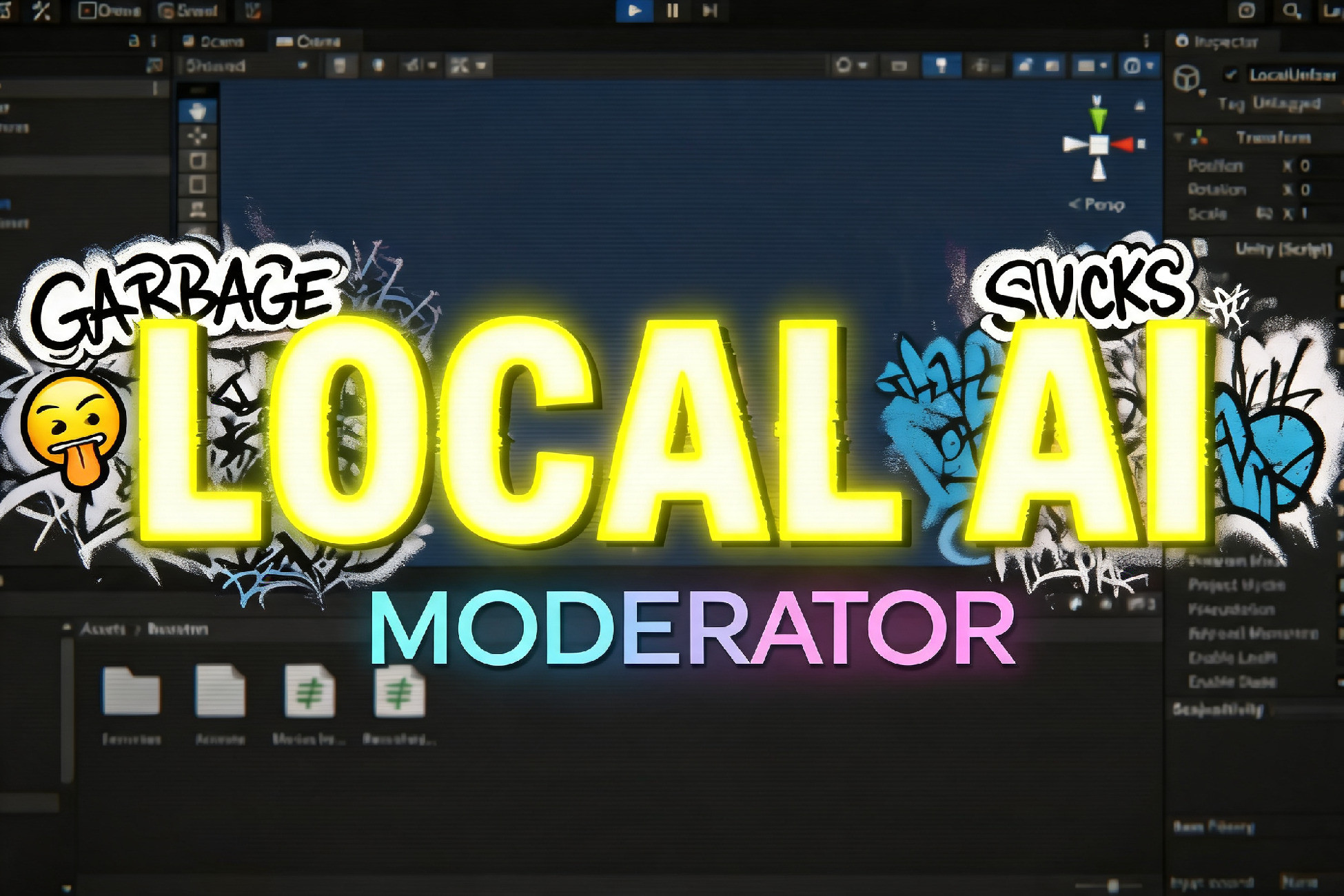Toggle the active checkbox next to the object name
The width and height of the screenshot is (1344, 896).
[1231, 74]
